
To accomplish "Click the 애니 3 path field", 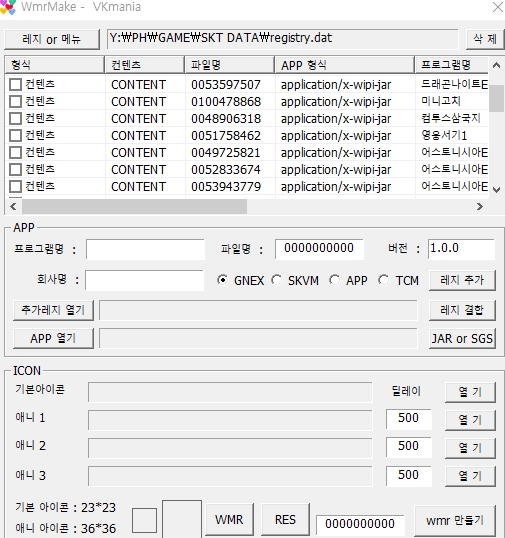I will click(x=230, y=476).
